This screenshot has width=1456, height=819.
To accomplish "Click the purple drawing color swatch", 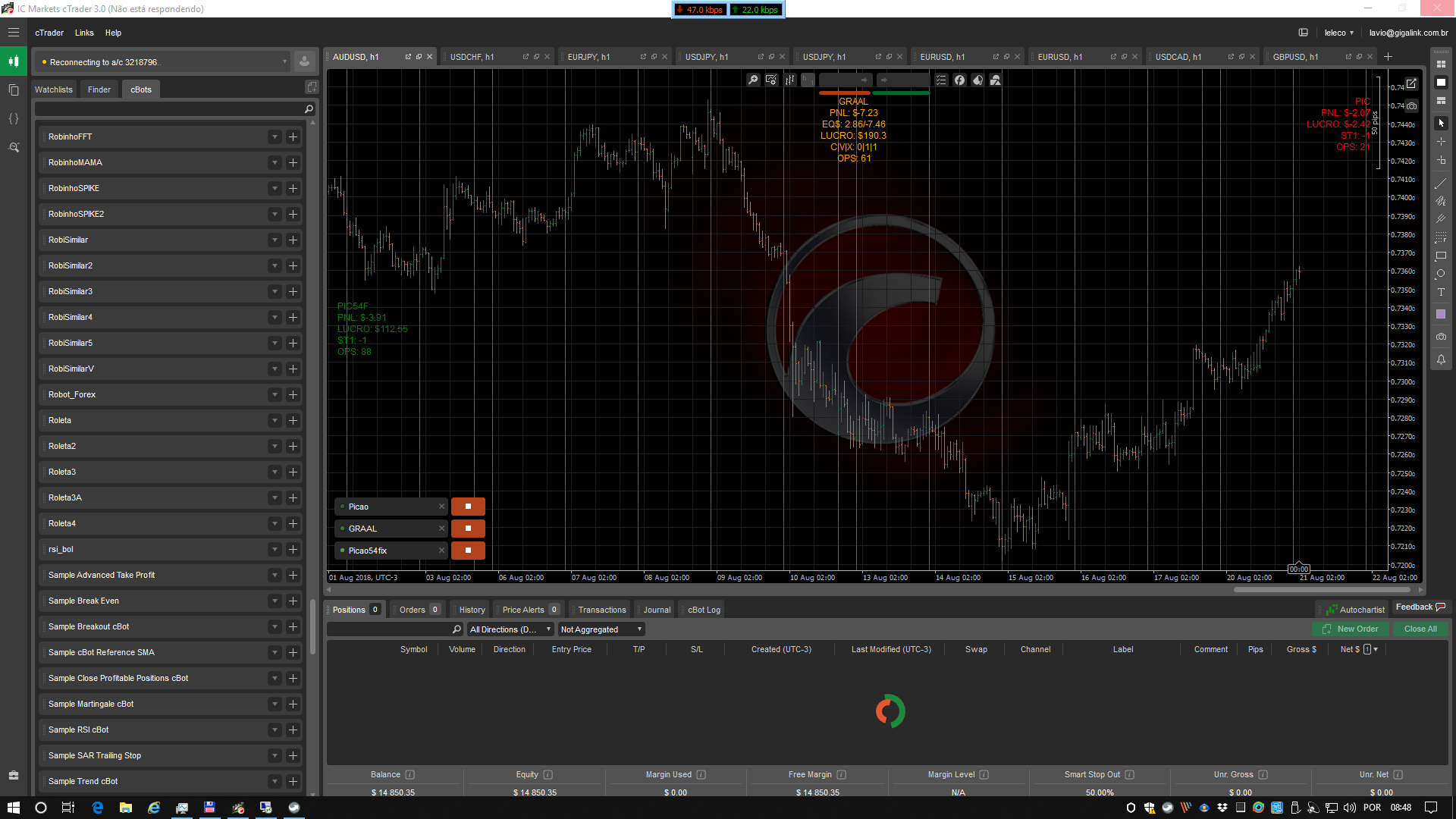I will tap(1441, 314).
